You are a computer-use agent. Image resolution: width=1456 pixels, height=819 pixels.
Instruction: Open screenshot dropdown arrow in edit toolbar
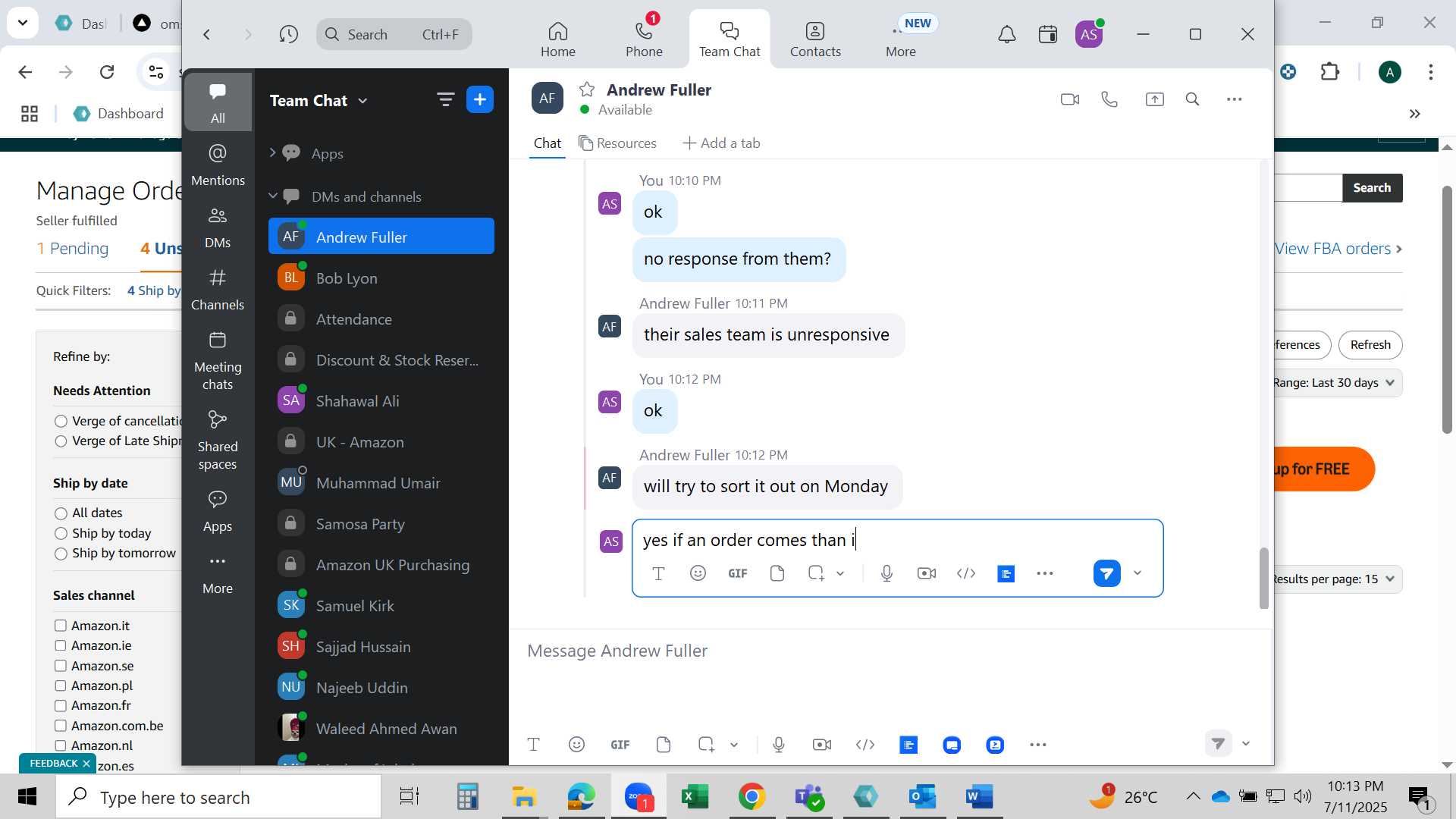[840, 573]
